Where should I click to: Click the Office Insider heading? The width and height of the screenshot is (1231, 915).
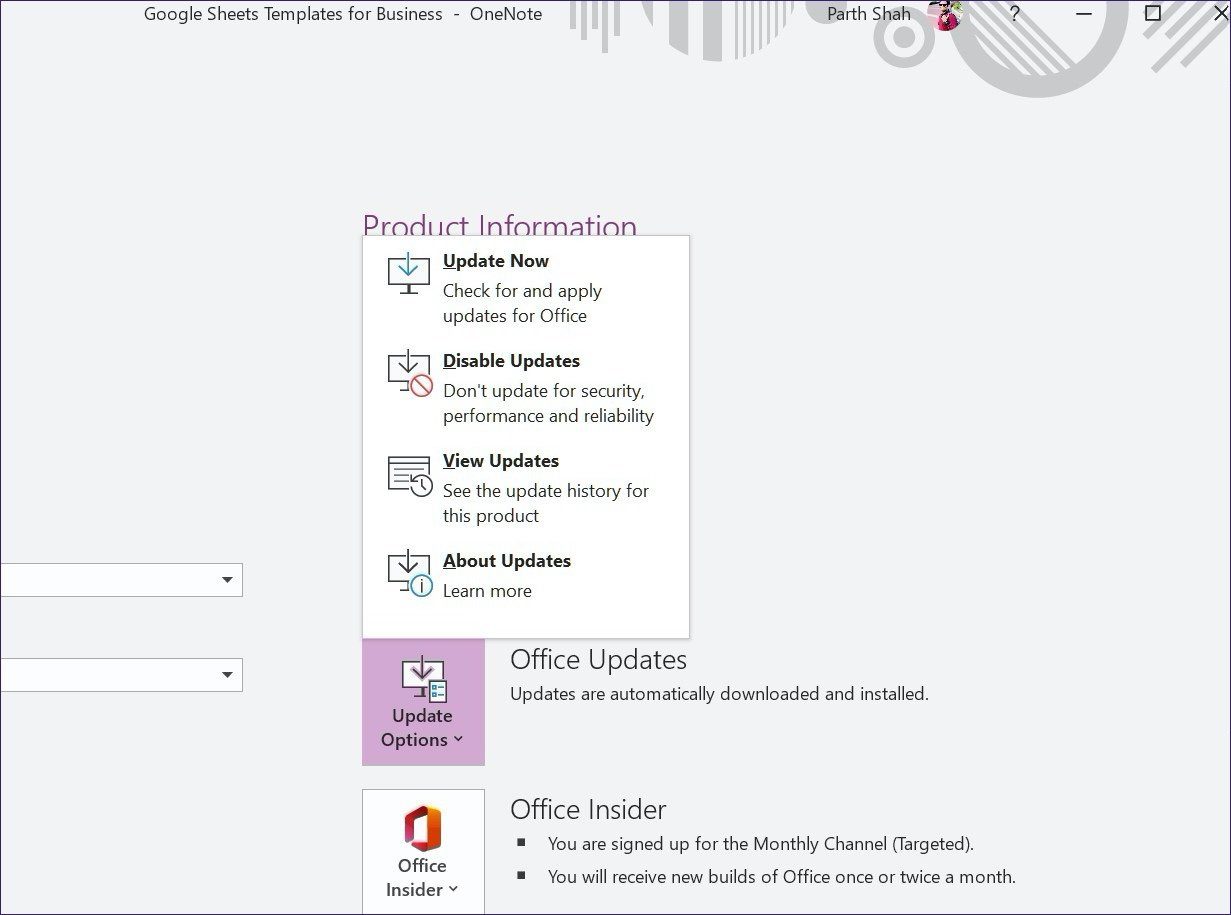coord(588,809)
